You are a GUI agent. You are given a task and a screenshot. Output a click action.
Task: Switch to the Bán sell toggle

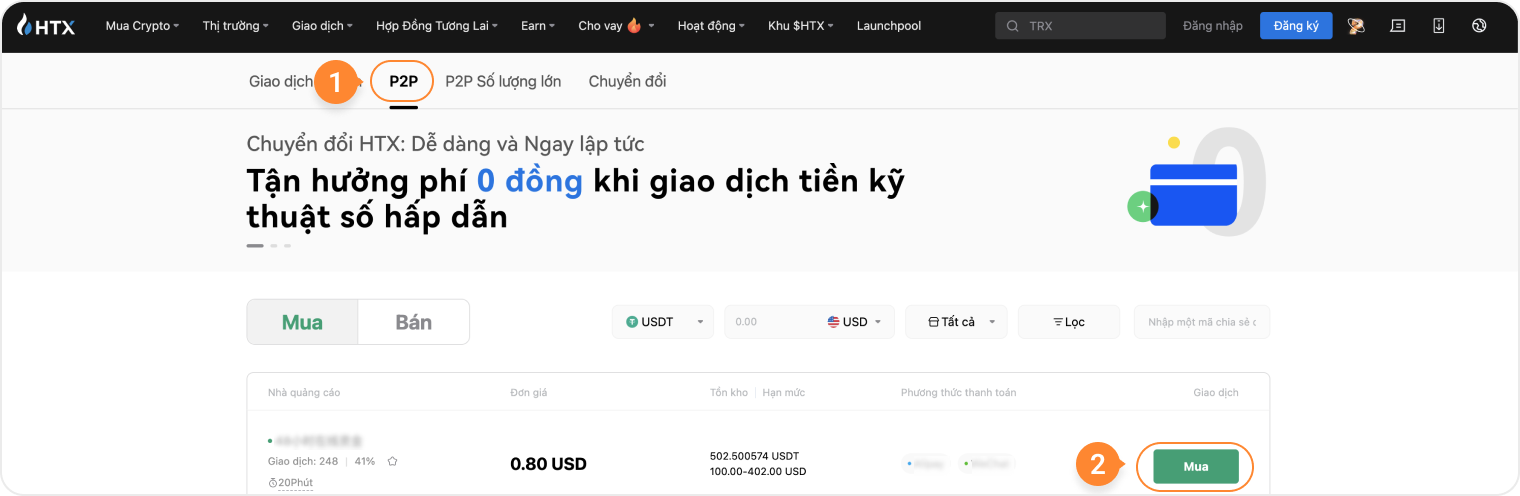tap(413, 322)
